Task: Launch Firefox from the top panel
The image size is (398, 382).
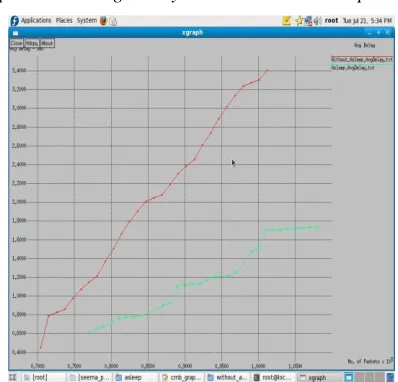Action: 104,21
